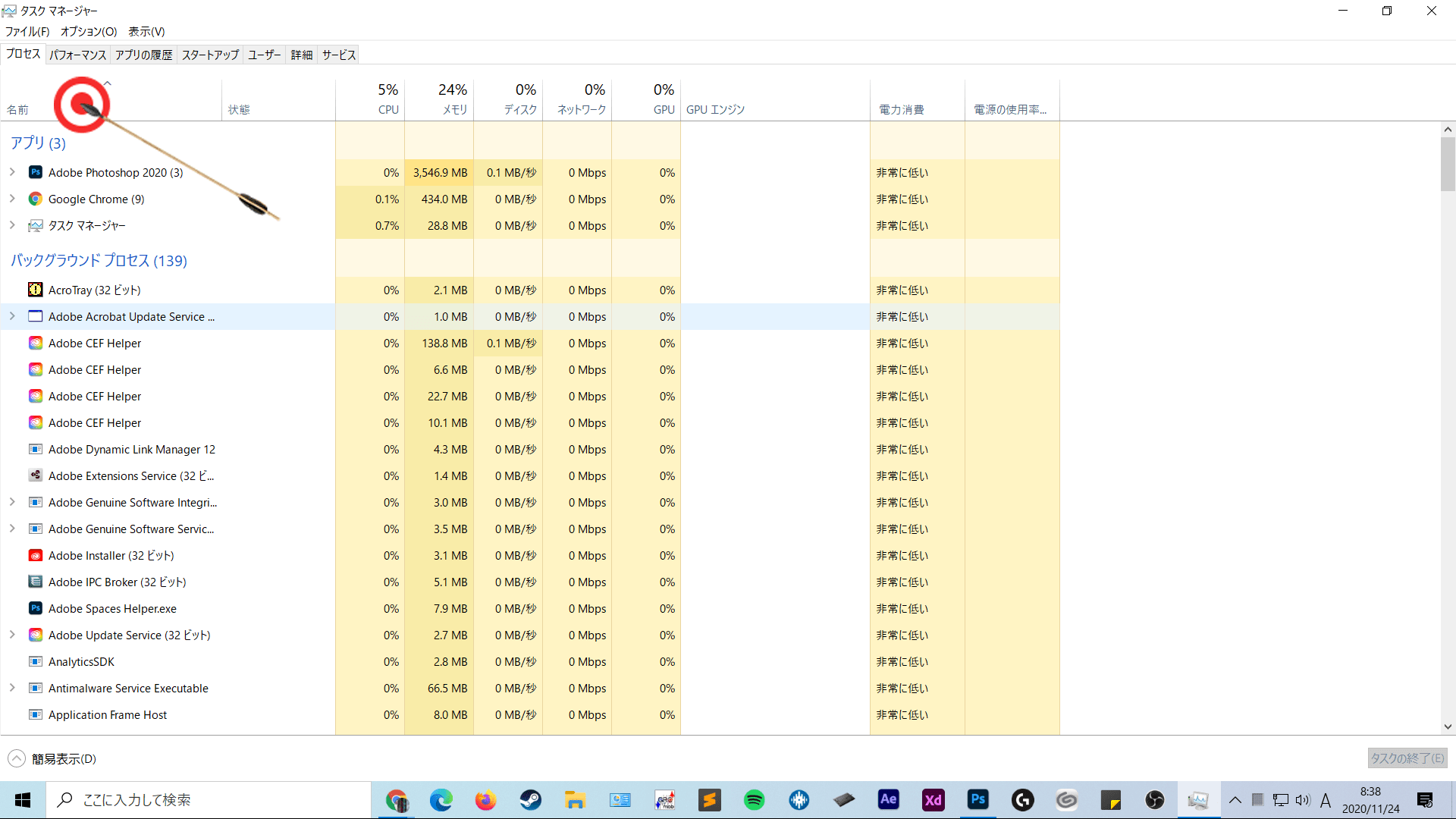This screenshot has width=1456, height=819.
Task: Expand the Adobe Photoshop 2020 process group
Action: (12, 172)
